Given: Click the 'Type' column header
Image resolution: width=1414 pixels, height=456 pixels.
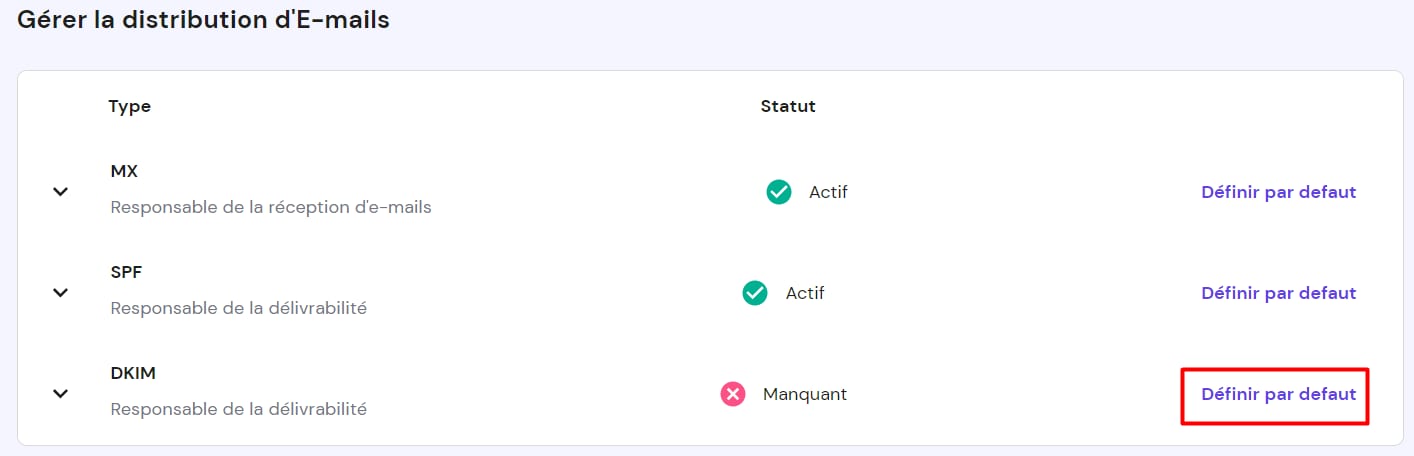Looking at the screenshot, I should point(129,106).
